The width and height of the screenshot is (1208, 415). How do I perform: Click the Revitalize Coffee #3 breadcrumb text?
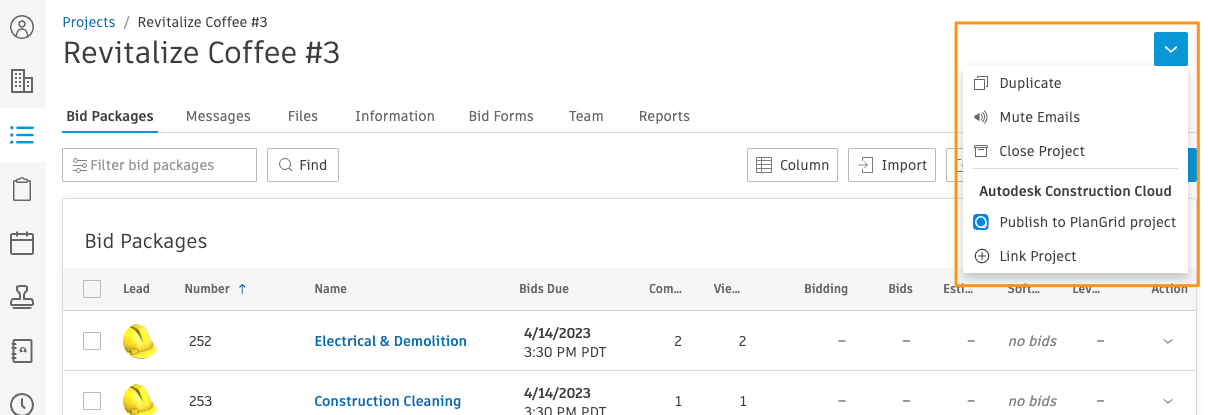click(x=202, y=21)
